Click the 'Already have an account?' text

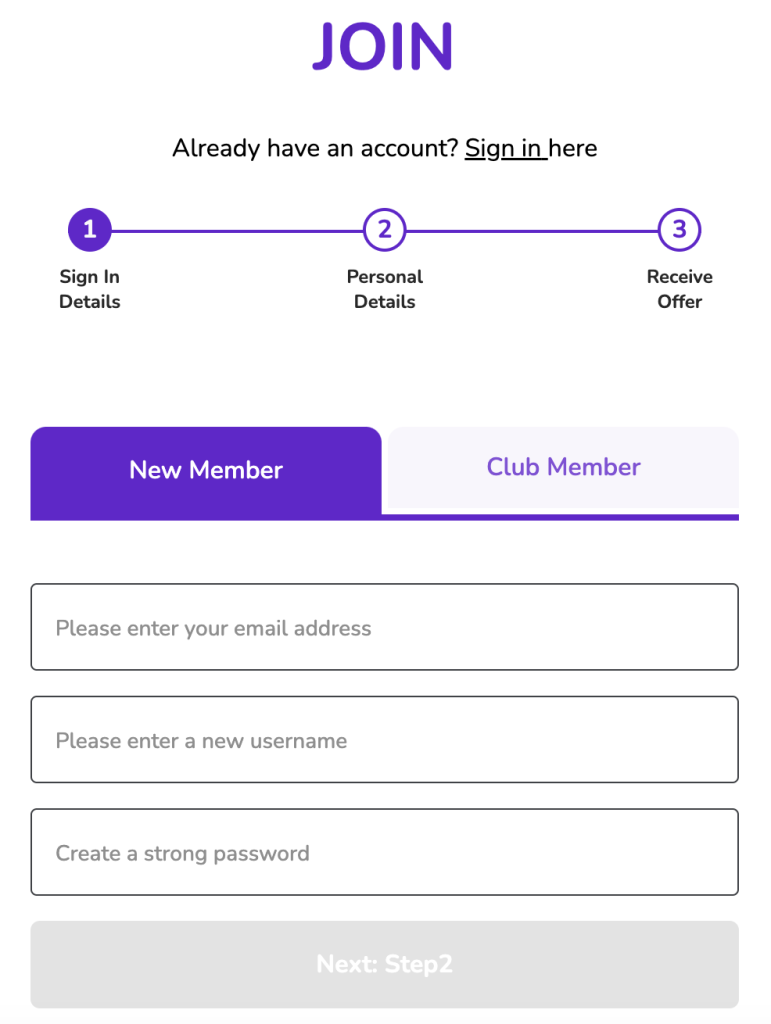click(315, 149)
